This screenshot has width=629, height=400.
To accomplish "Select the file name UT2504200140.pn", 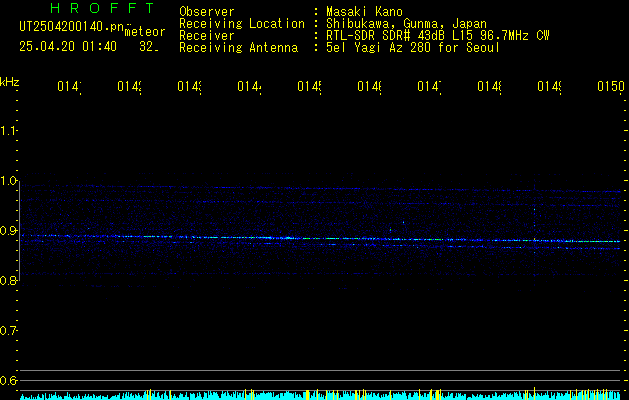I will [x=72, y=27].
